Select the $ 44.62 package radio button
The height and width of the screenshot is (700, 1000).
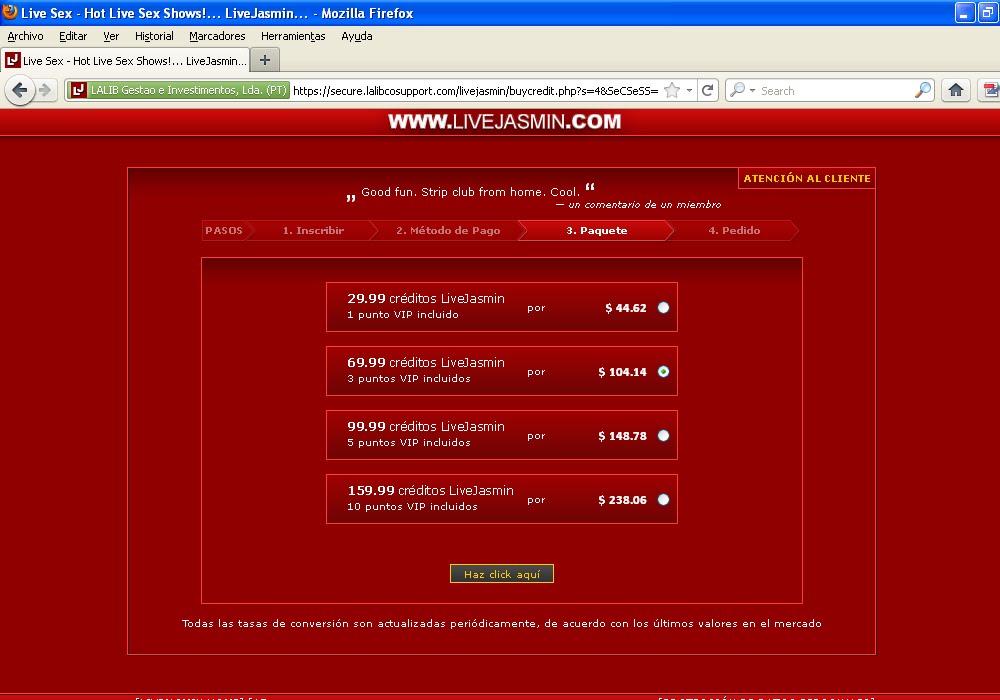(x=663, y=308)
